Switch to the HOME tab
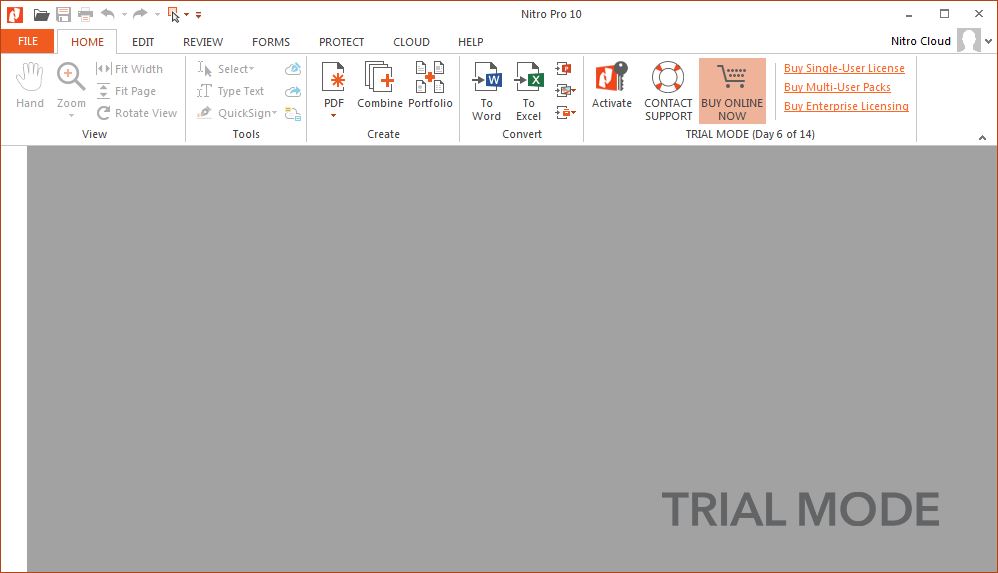This screenshot has height=573, width=998. tap(87, 42)
